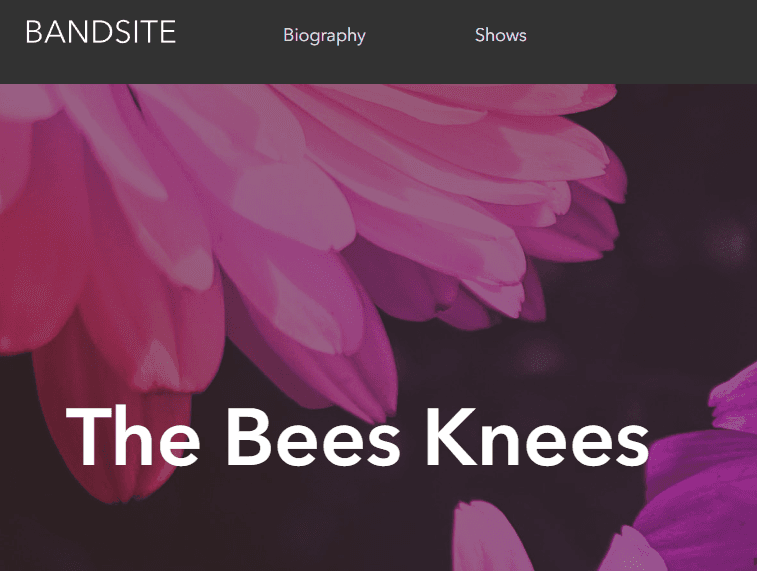Open the Biography page
The width and height of the screenshot is (757, 571).
pyautogui.click(x=324, y=35)
